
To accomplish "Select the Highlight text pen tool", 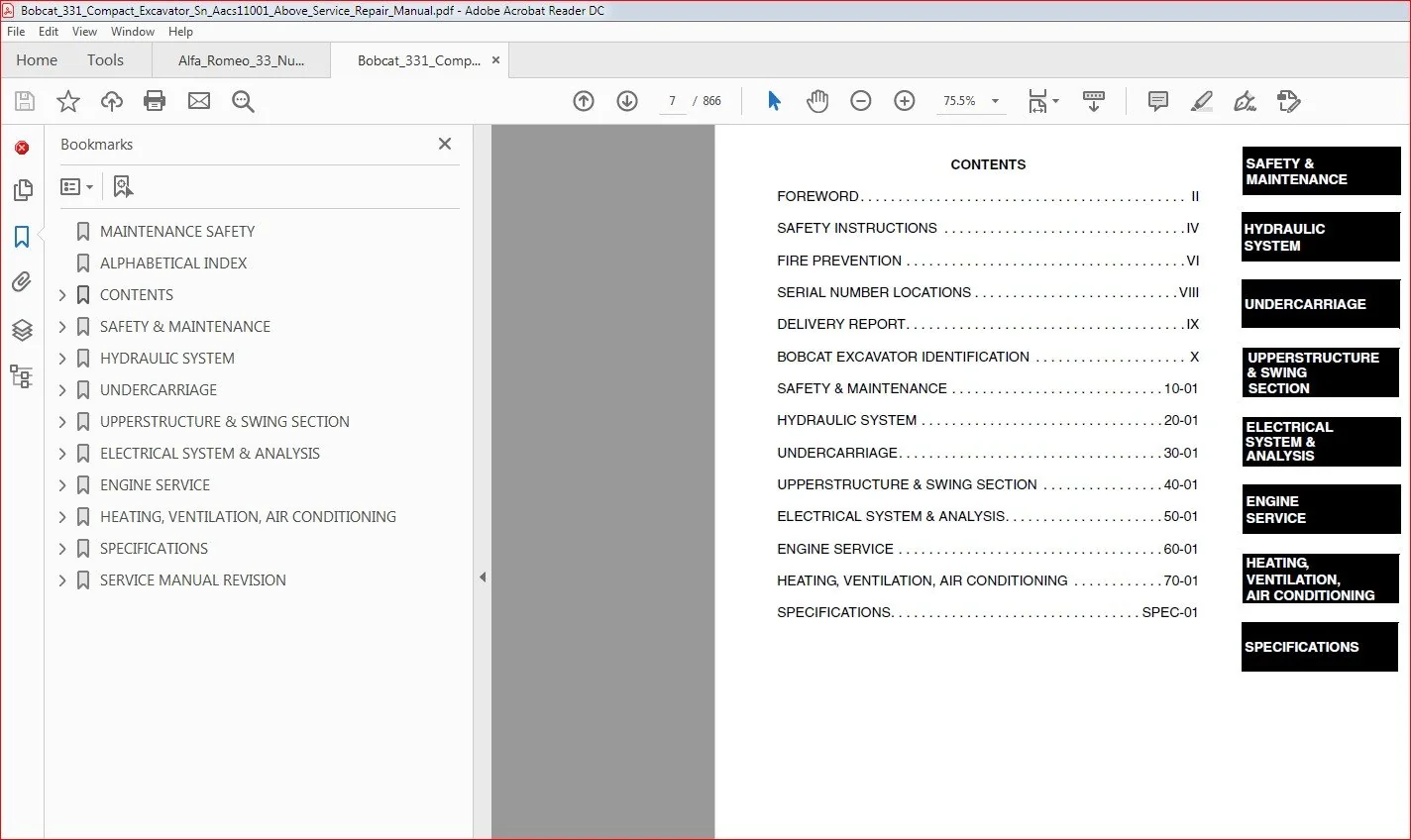I will (1201, 101).
